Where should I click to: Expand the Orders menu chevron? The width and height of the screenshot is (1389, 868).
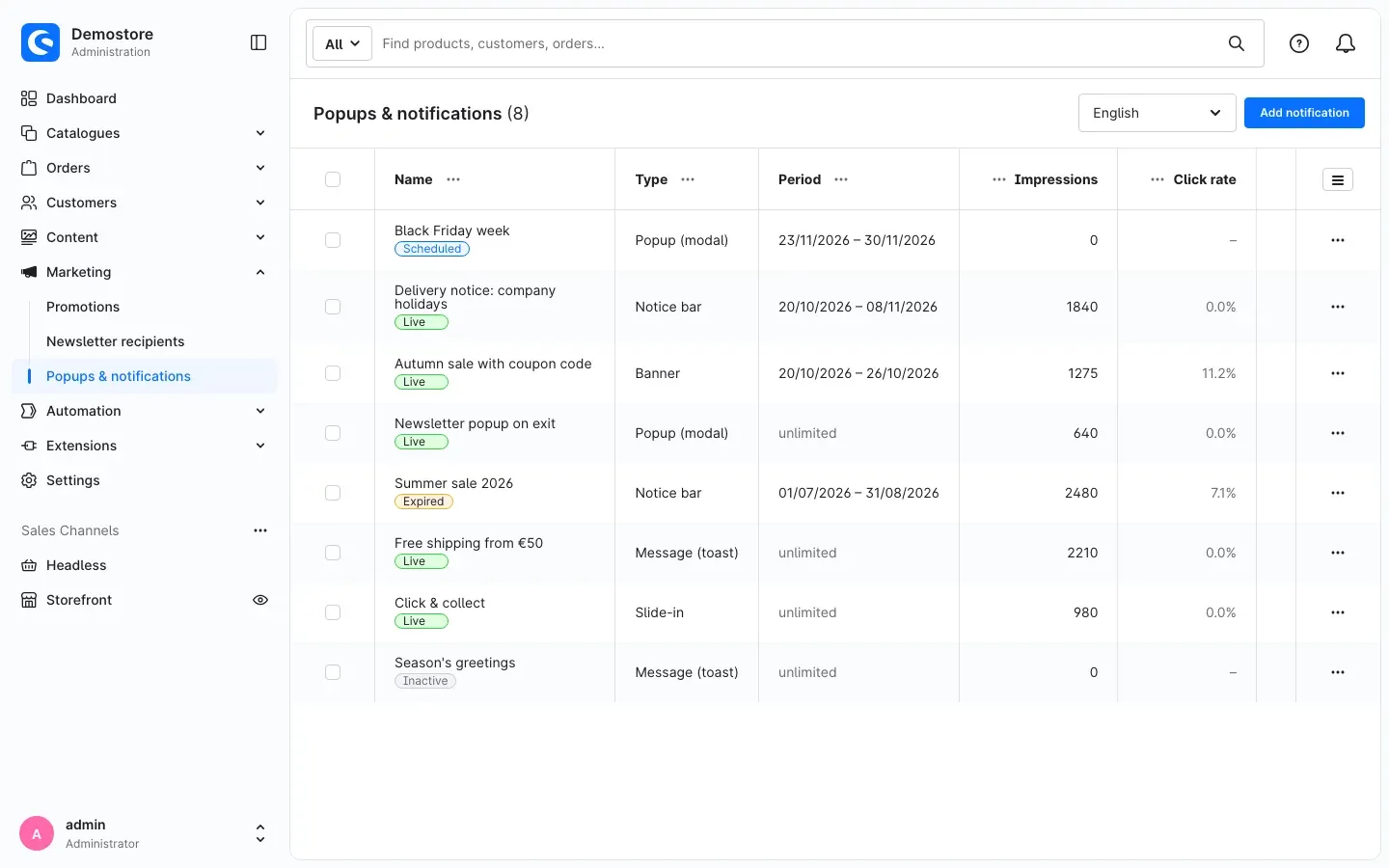point(260,168)
